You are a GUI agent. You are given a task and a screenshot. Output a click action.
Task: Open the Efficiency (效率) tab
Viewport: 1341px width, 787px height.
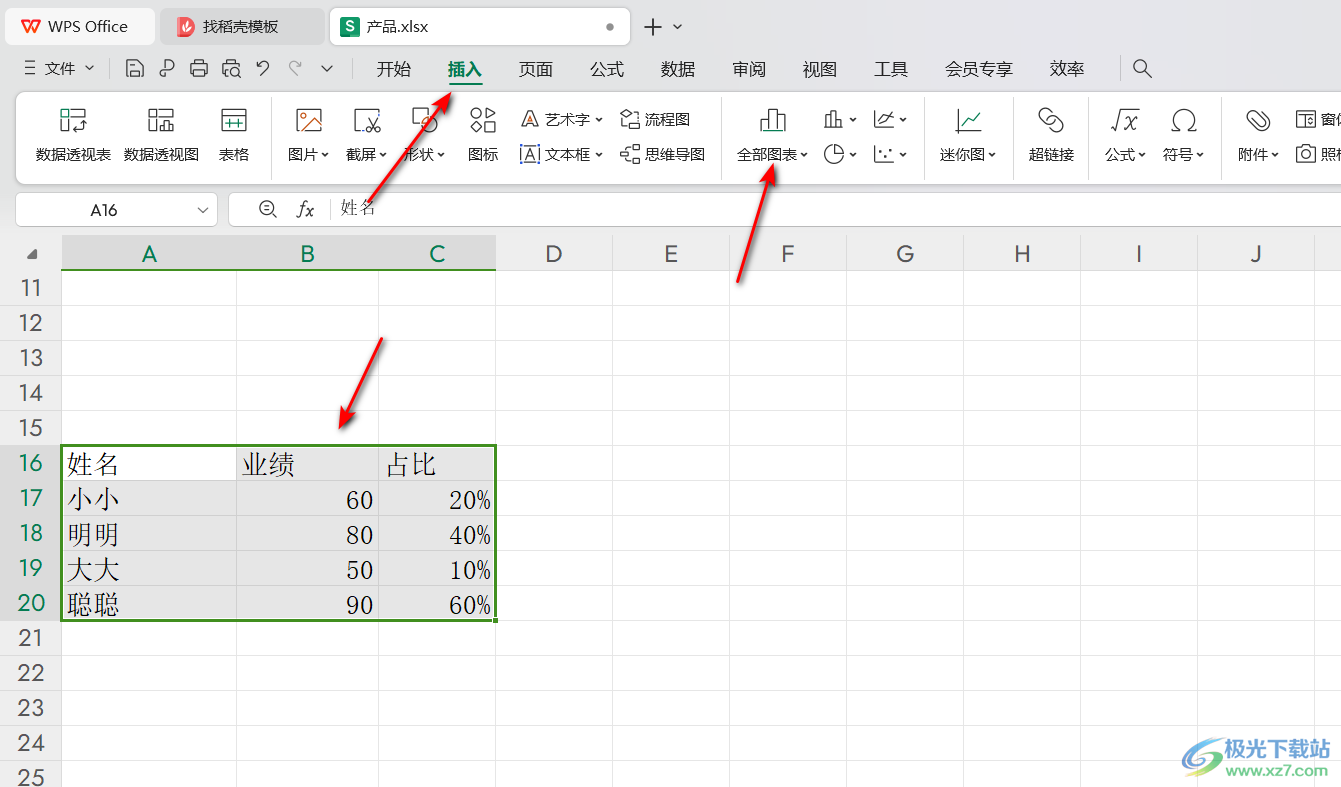pos(1067,69)
